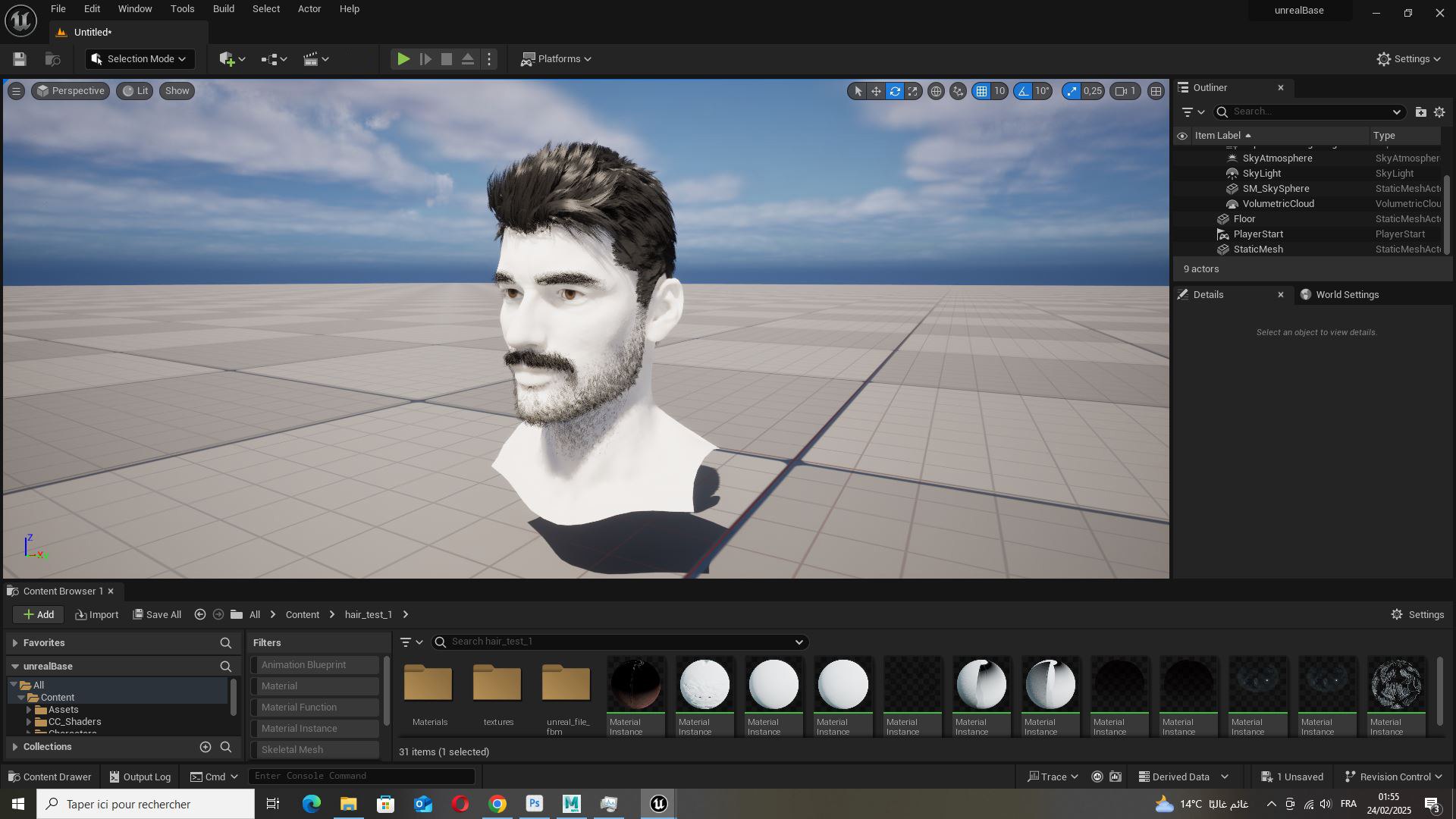Switch to World Settings tab
The image size is (1456, 819).
coord(1339,295)
